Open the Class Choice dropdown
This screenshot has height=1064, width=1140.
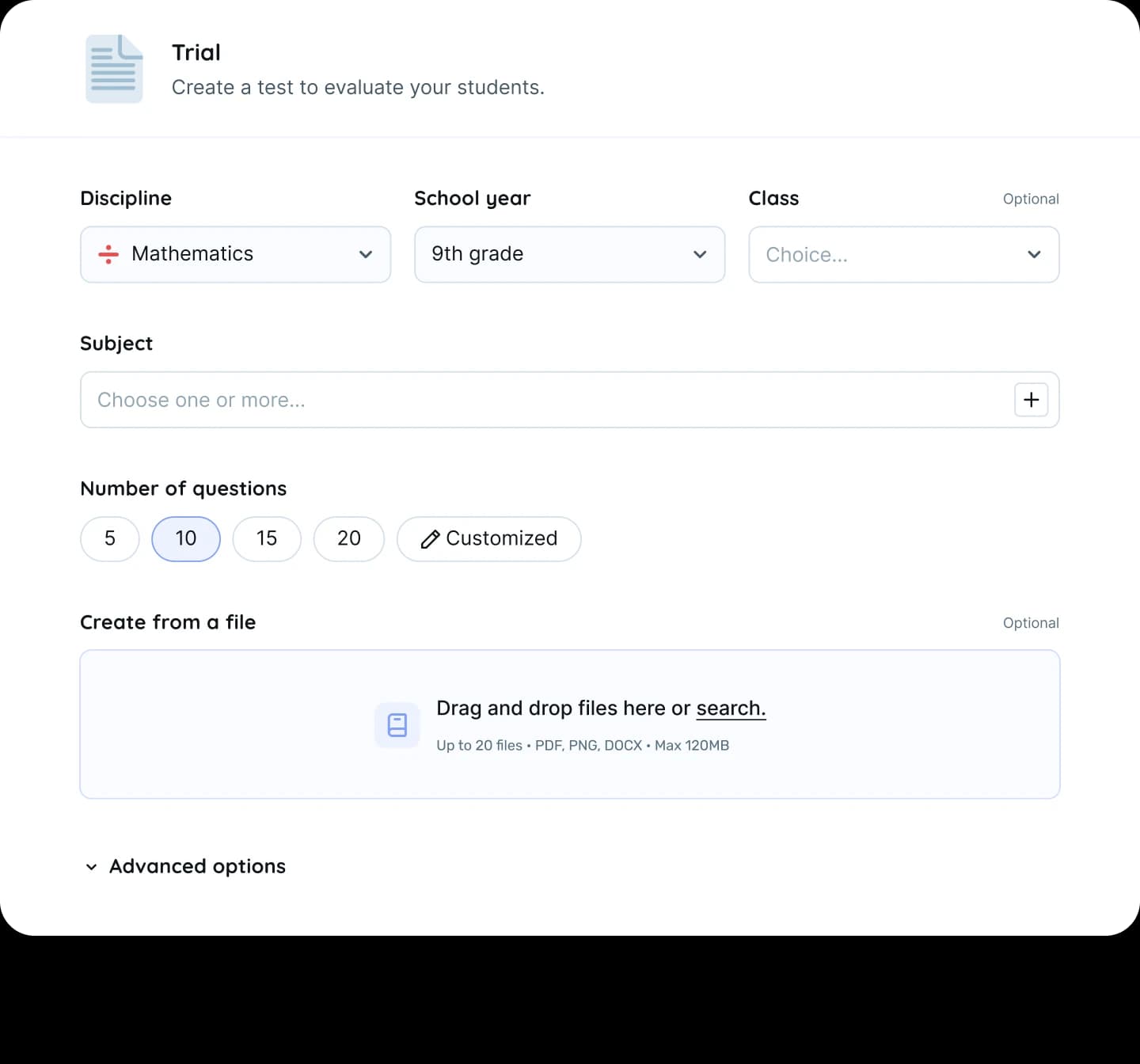[904, 254]
